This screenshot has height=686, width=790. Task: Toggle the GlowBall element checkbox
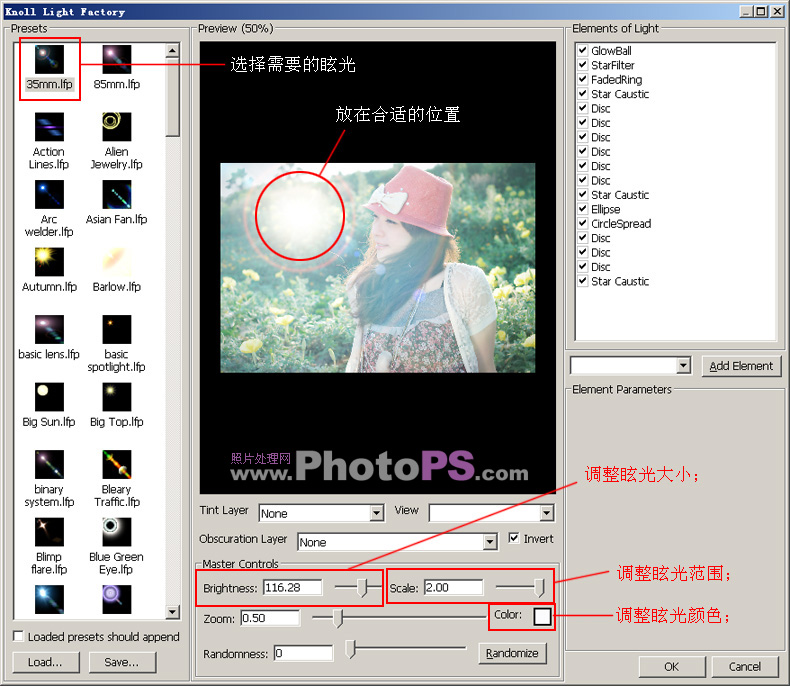pyautogui.click(x=583, y=50)
